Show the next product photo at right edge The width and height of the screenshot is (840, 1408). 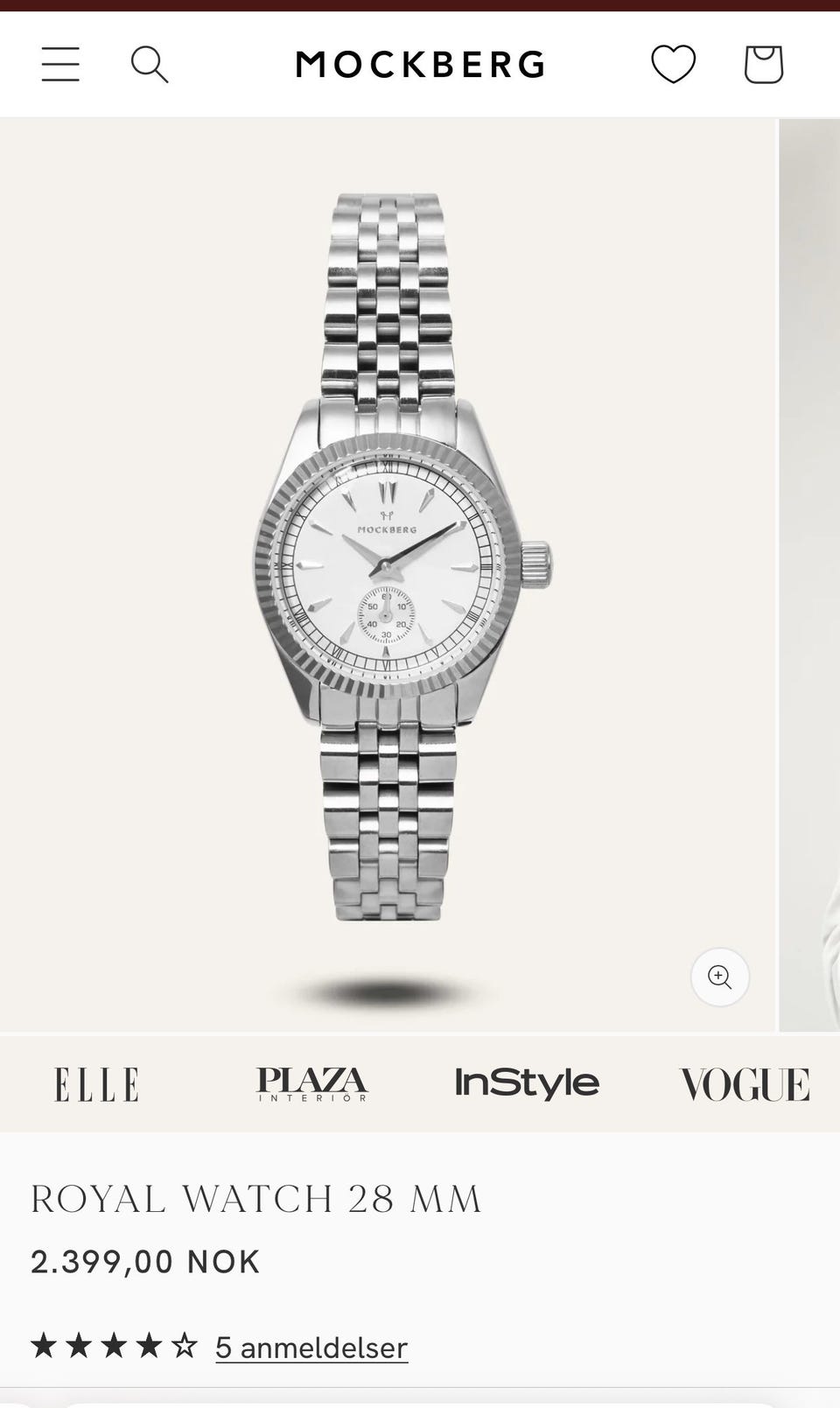[x=809, y=575]
